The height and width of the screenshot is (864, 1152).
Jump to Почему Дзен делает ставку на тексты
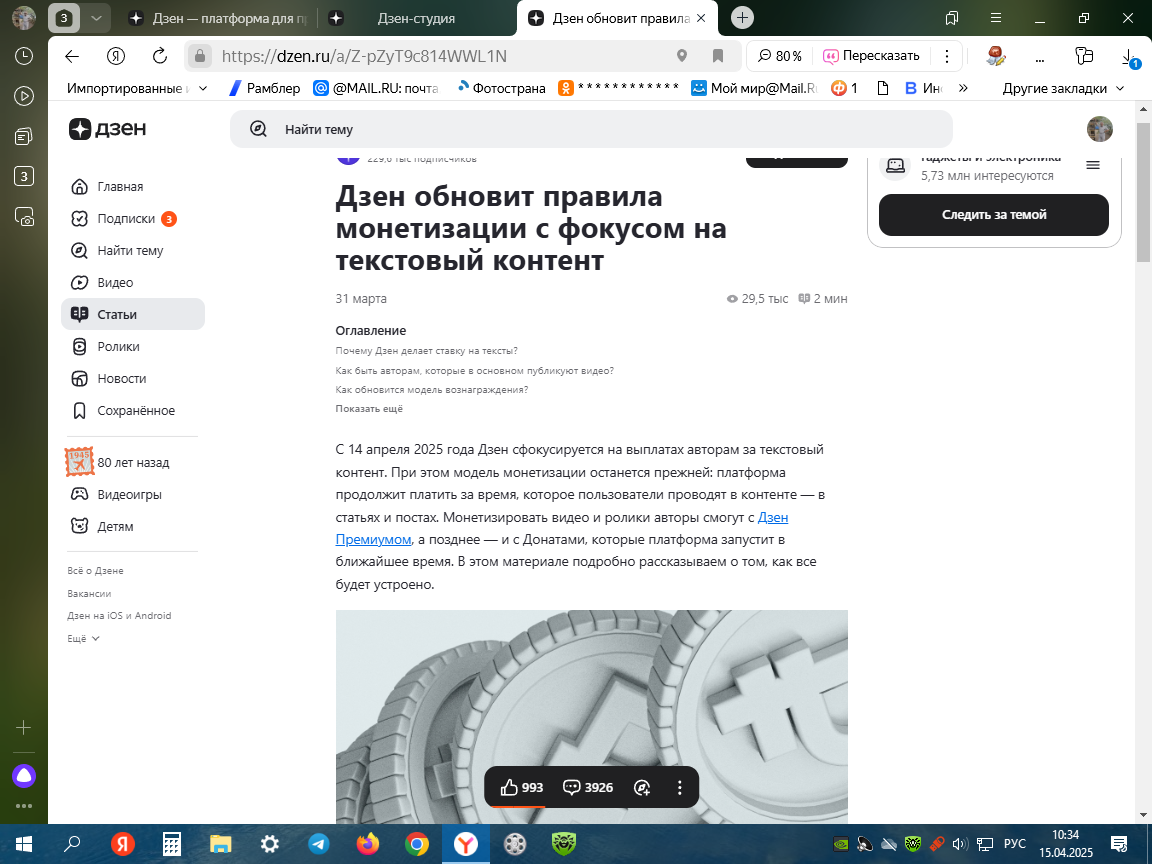click(x=426, y=351)
